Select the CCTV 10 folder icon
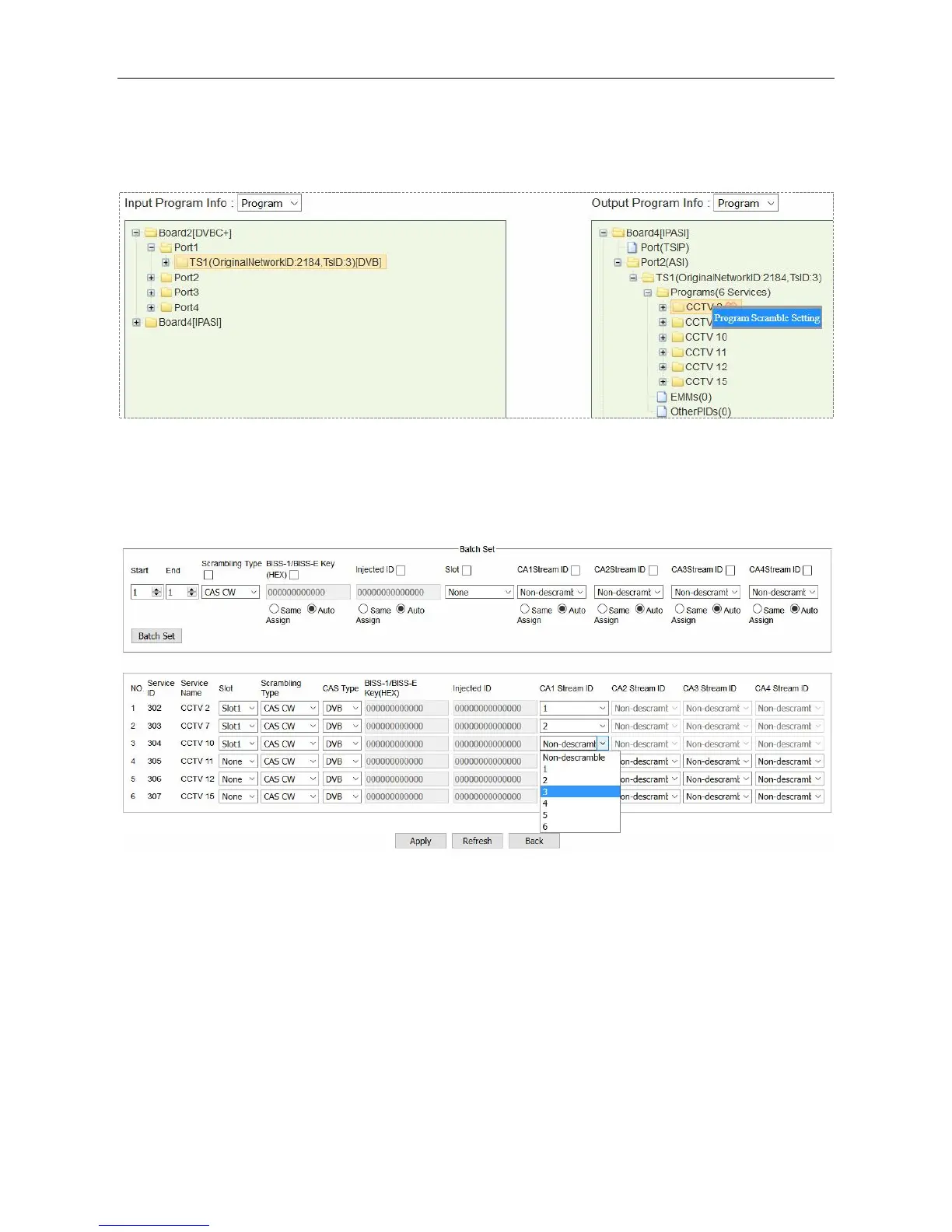The width and height of the screenshot is (952, 1232). pyautogui.click(x=677, y=337)
